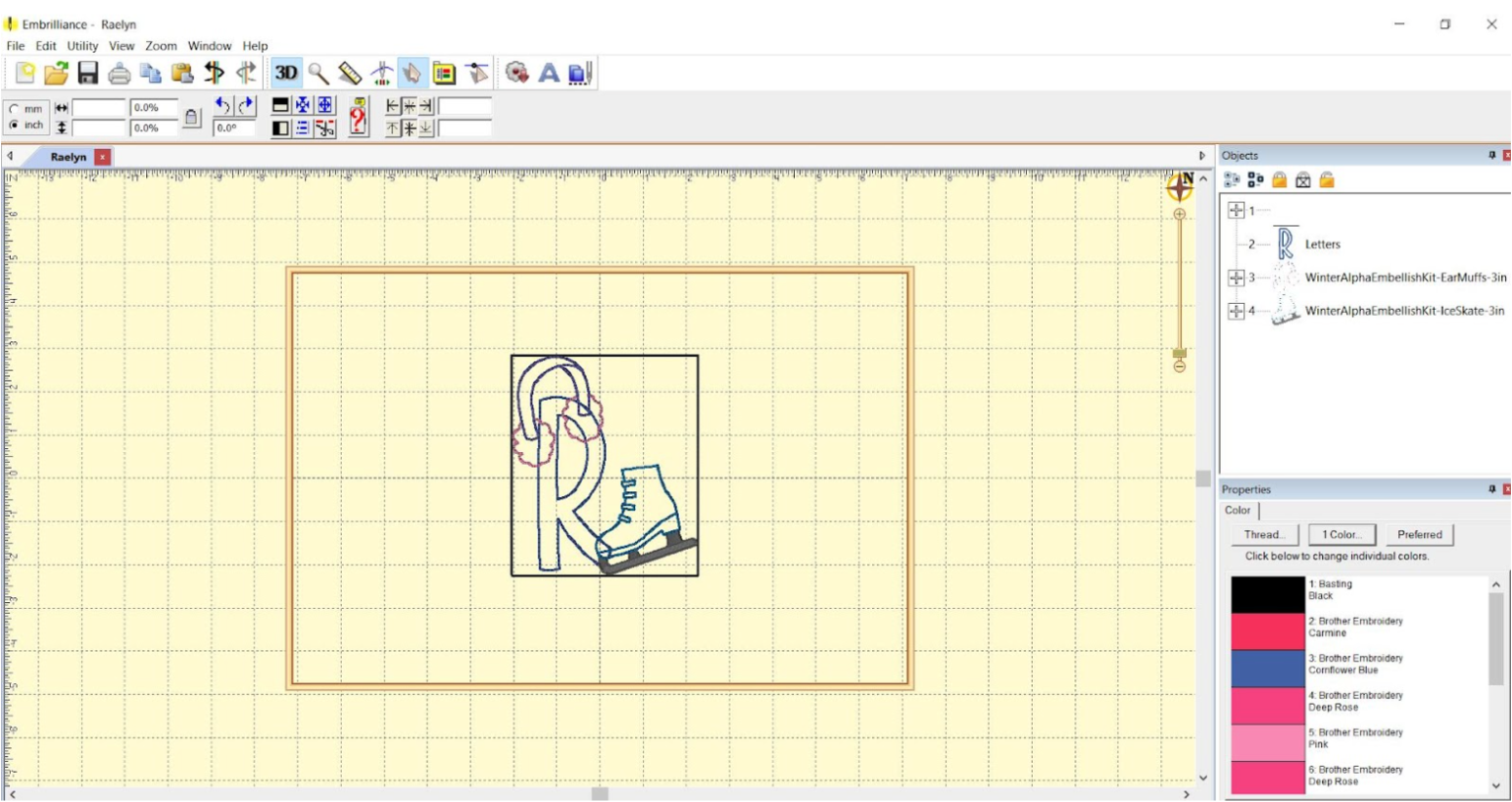Expand object 1 in Objects tree
Image resolution: width=1512 pixels, height=802 pixels.
1236,211
